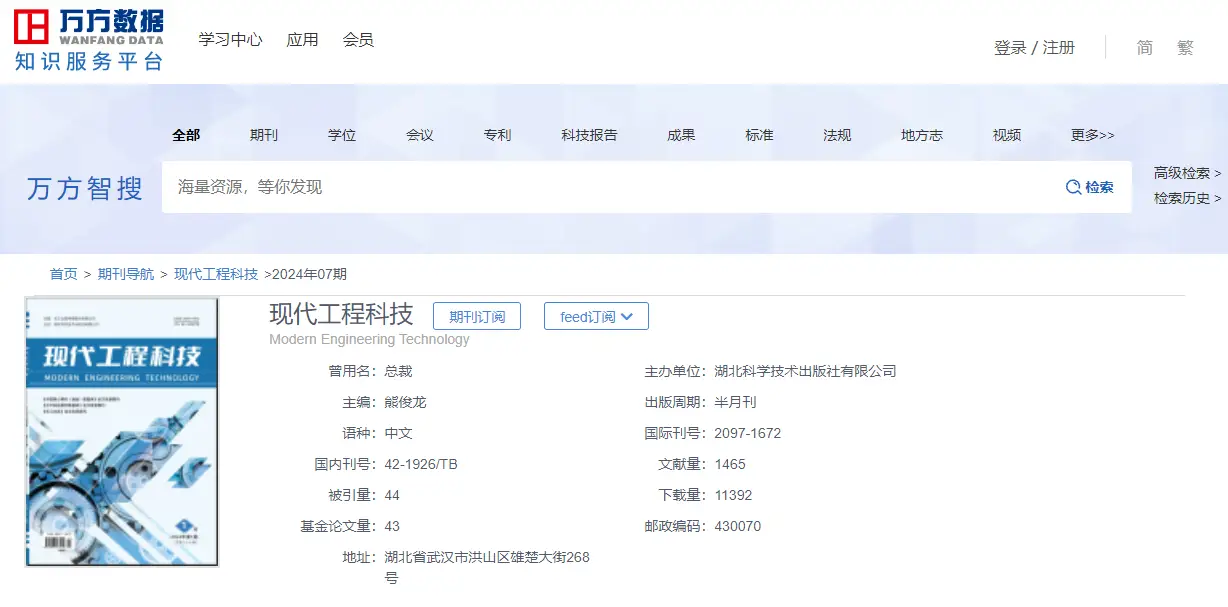Viewport: 1228px width, 607px height.
Task: Click the magnifier 检索 search button
Action: (x=1090, y=187)
